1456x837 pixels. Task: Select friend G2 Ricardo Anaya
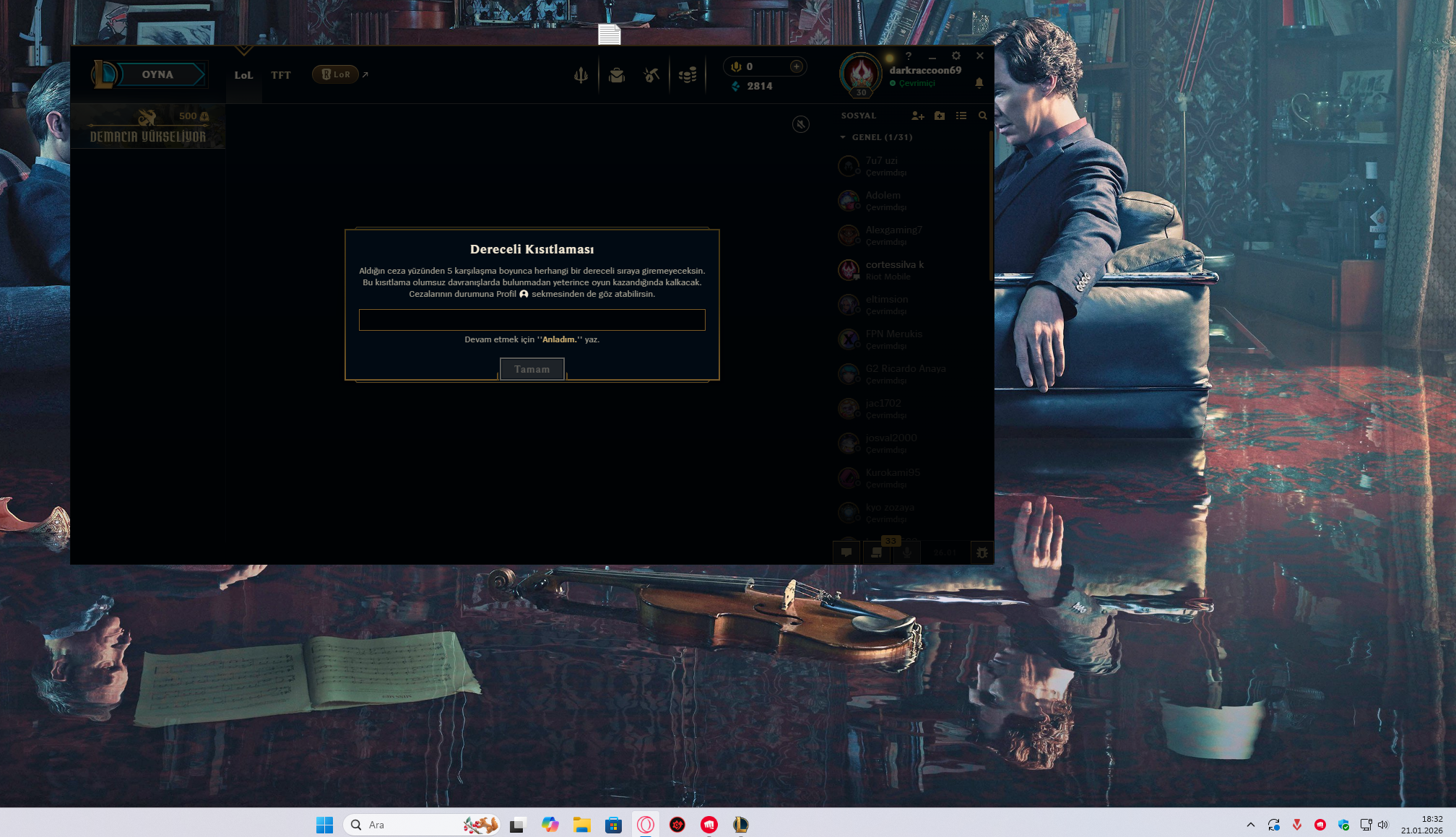pos(911,374)
